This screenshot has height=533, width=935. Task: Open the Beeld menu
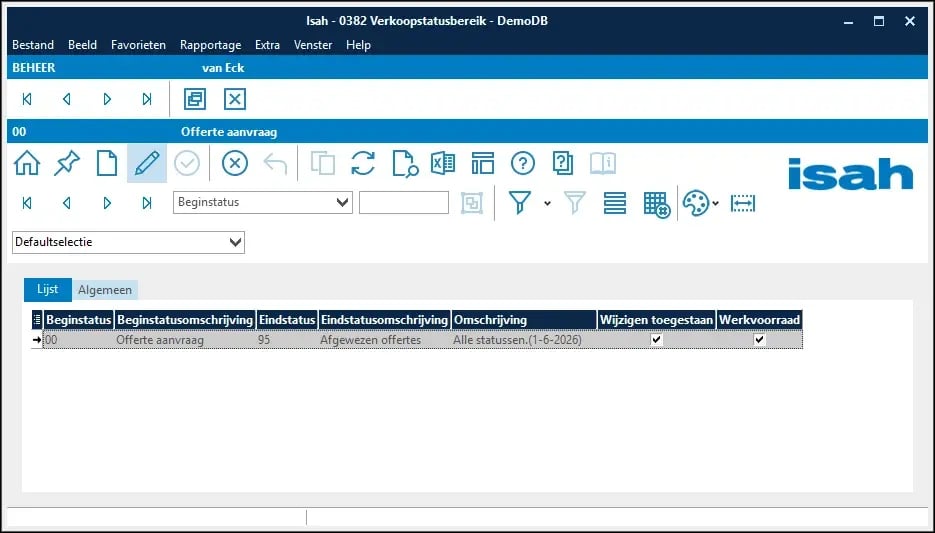82,45
